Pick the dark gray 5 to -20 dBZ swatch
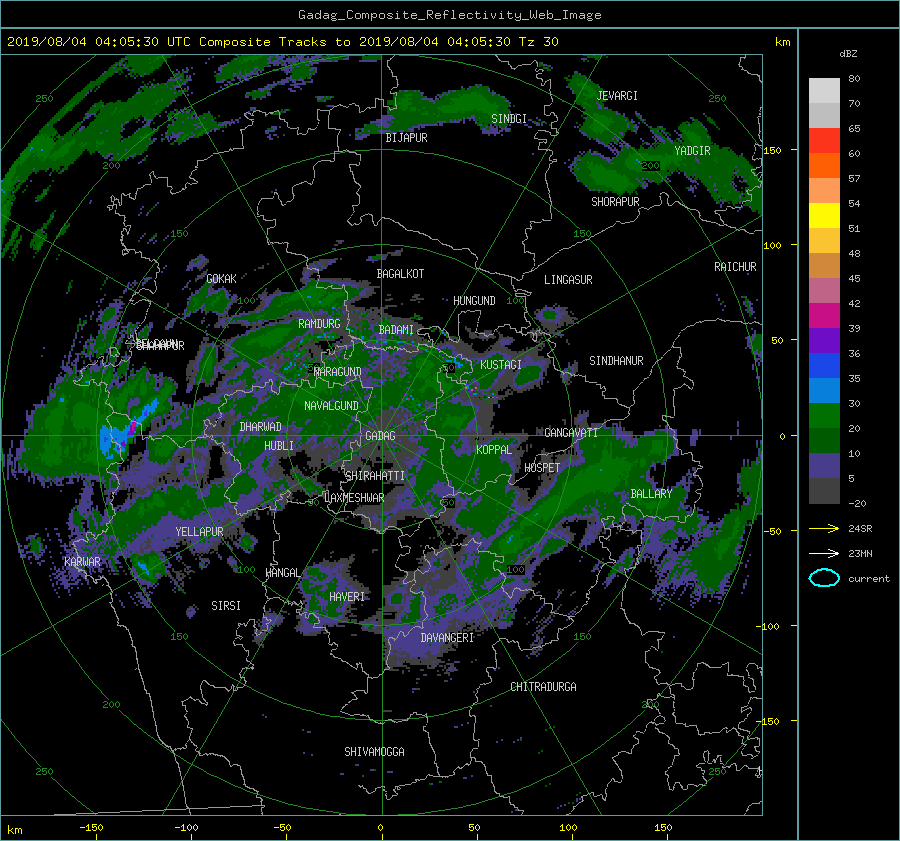Screen dimensions: 900x841 click(824, 491)
